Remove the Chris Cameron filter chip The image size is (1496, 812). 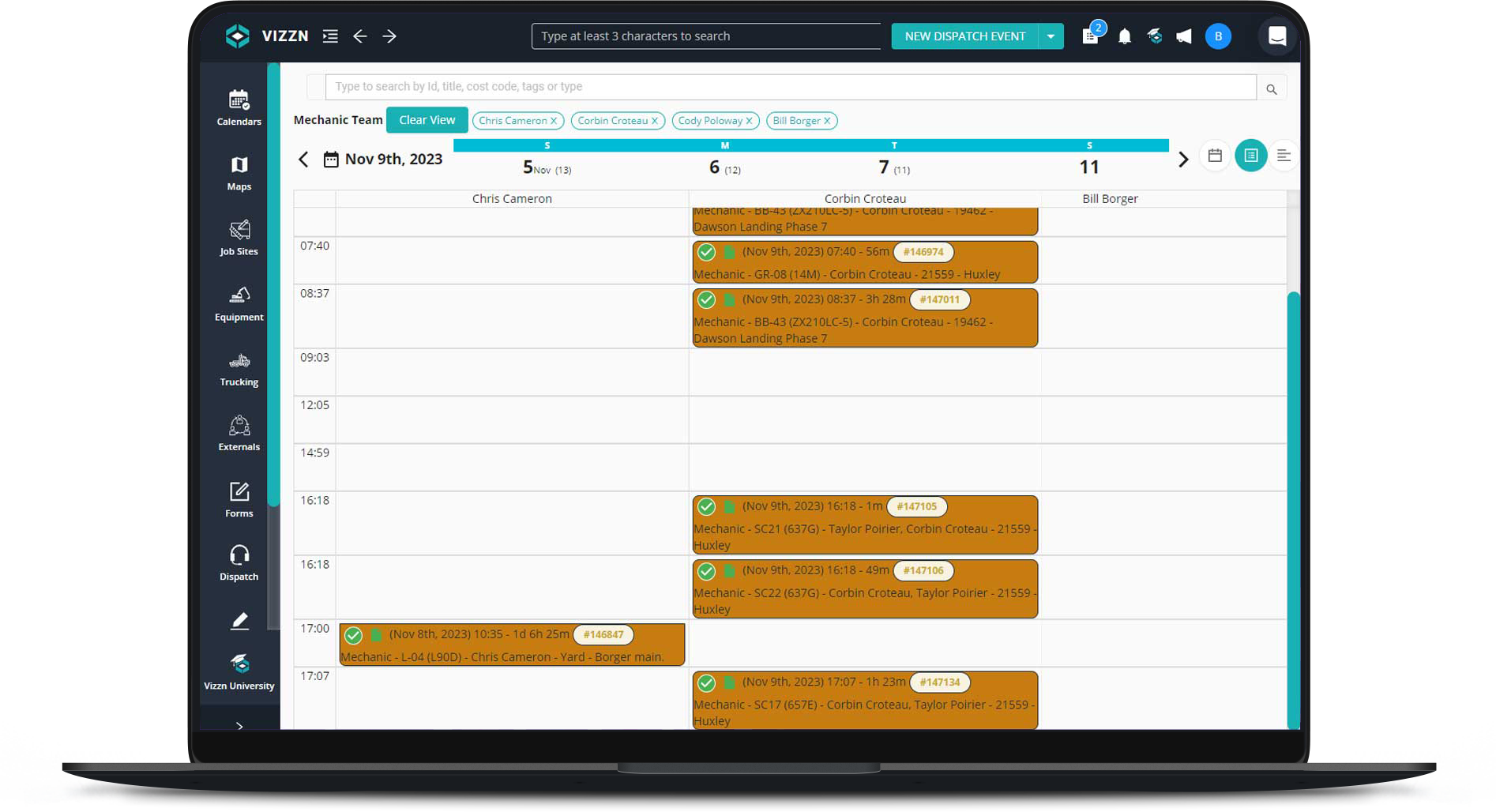coord(554,121)
